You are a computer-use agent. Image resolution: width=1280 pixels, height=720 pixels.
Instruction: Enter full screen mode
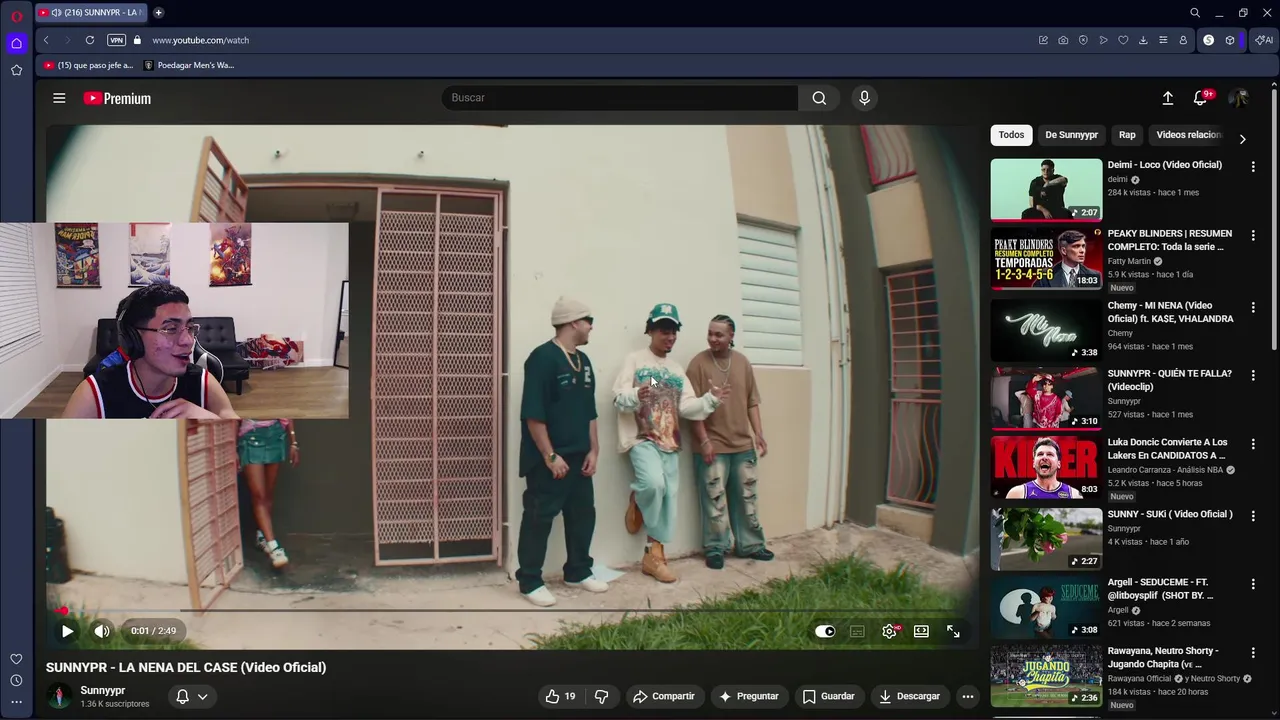953,631
